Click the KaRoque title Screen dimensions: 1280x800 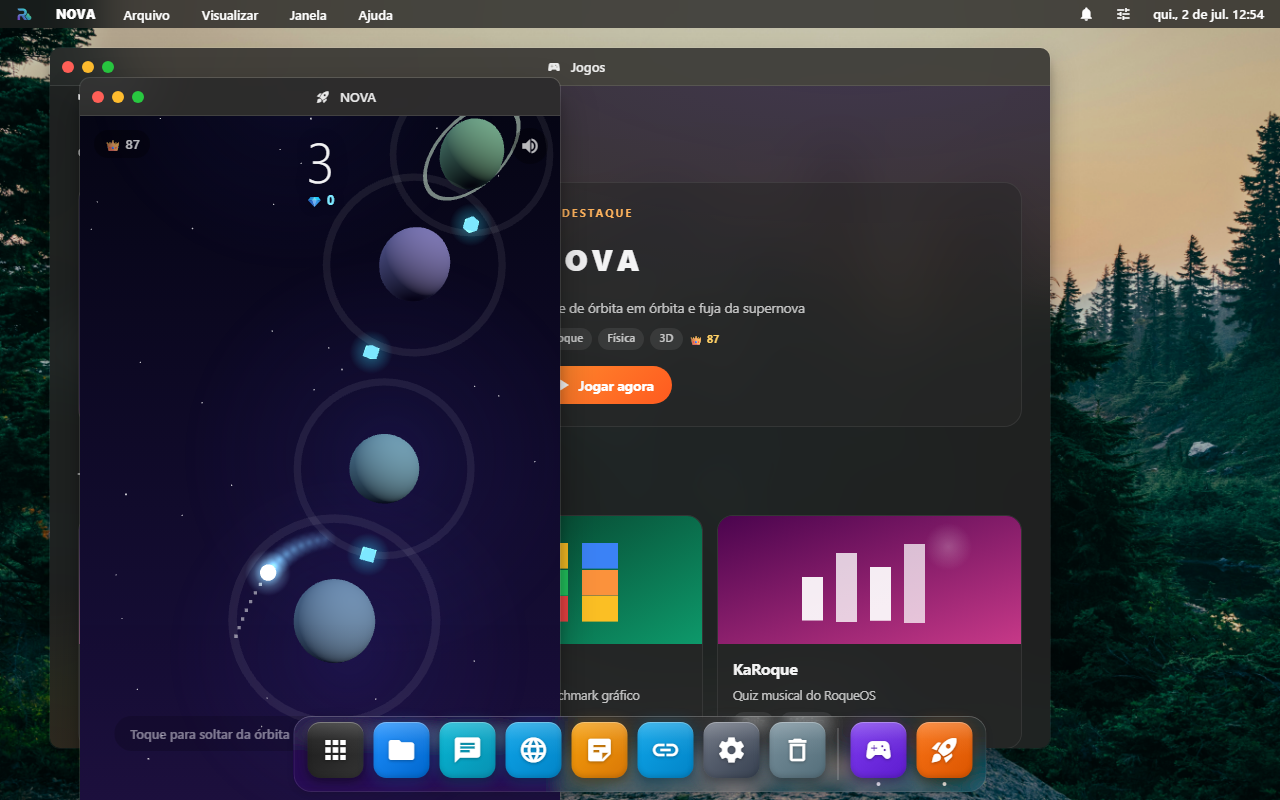coord(765,670)
